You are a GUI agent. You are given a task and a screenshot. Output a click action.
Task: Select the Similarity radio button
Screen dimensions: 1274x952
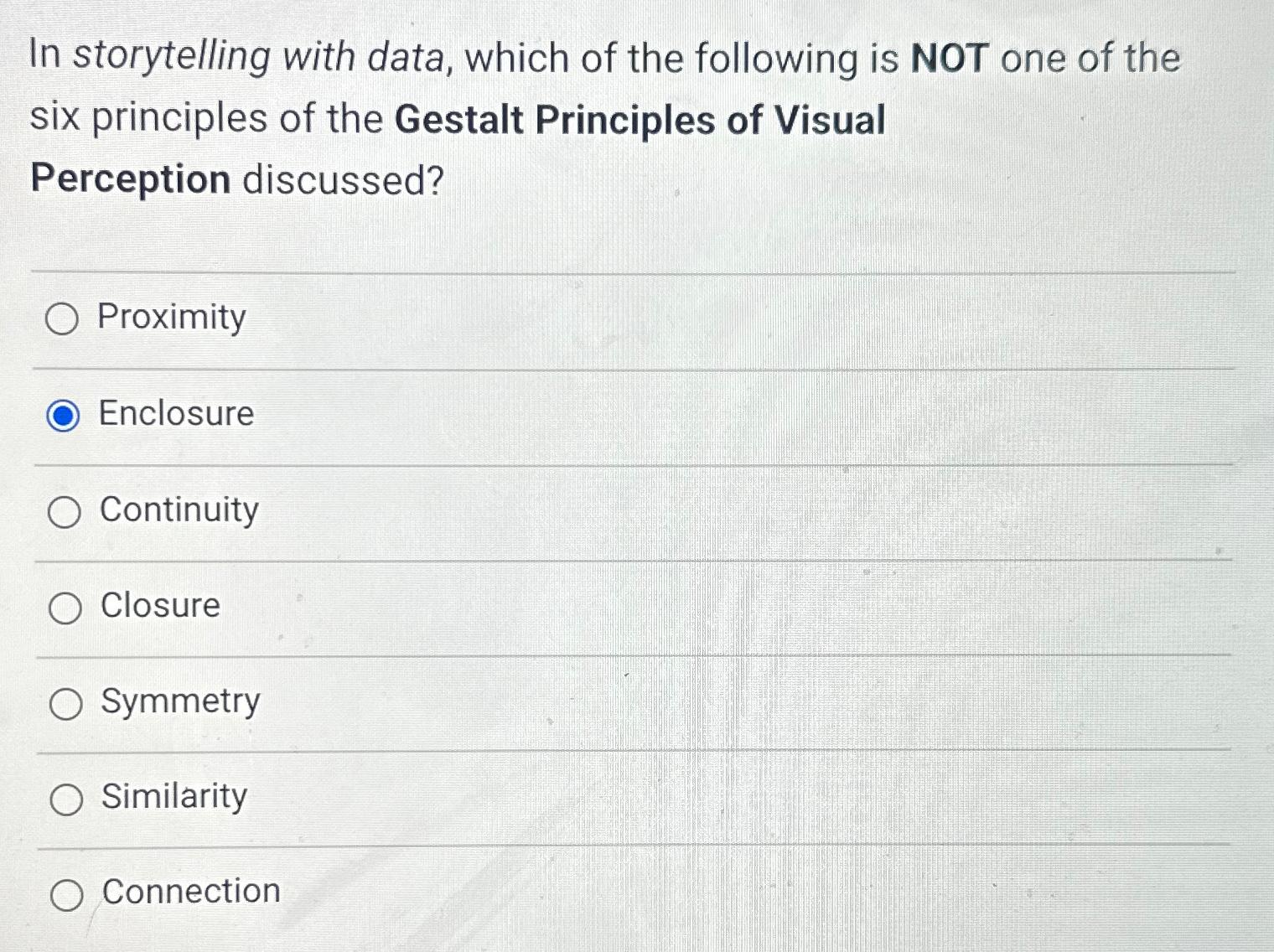pyautogui.click(x=64, y=798)
